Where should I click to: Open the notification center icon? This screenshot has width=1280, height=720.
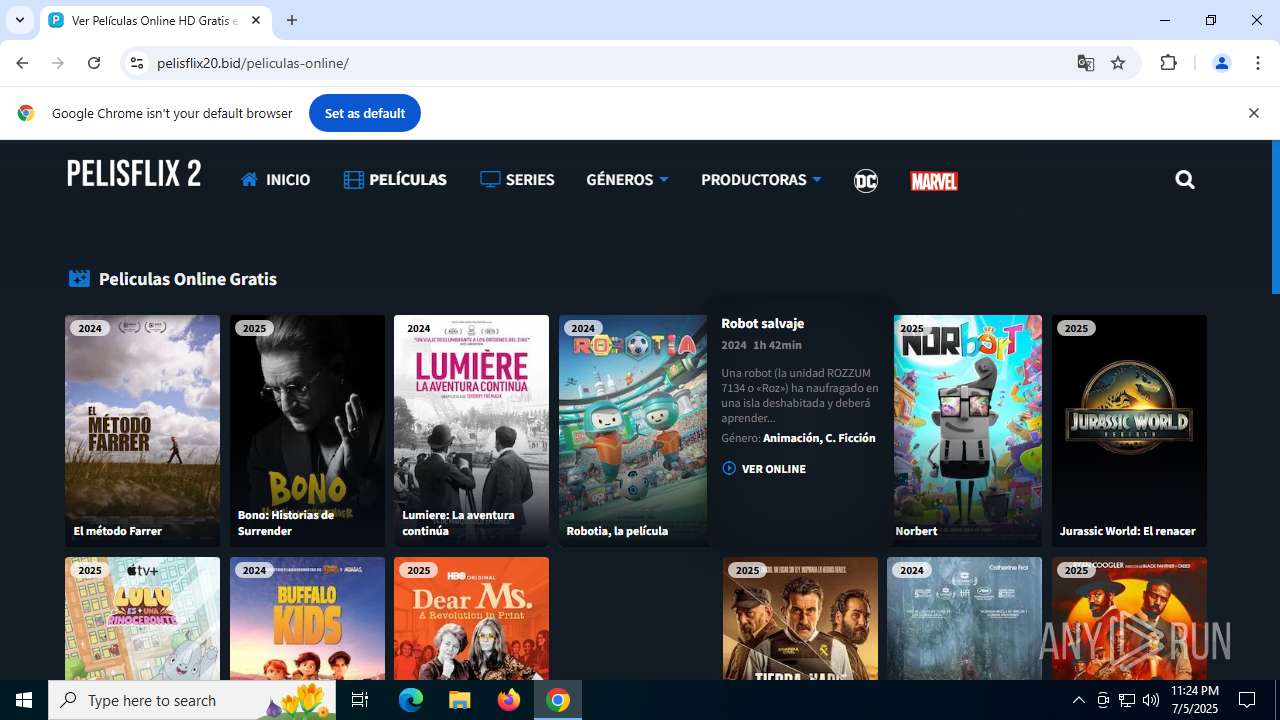(x=1247, y=700)
